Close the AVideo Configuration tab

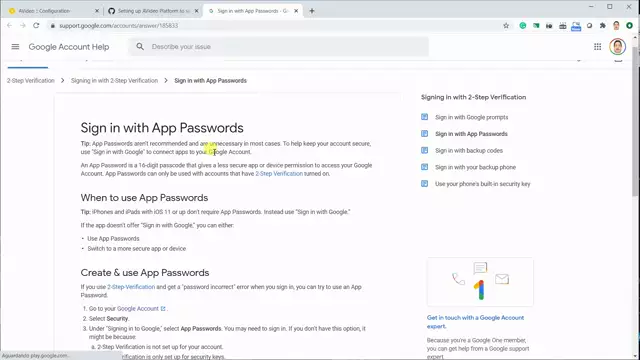pyautogui.click(x=97, y=11)
